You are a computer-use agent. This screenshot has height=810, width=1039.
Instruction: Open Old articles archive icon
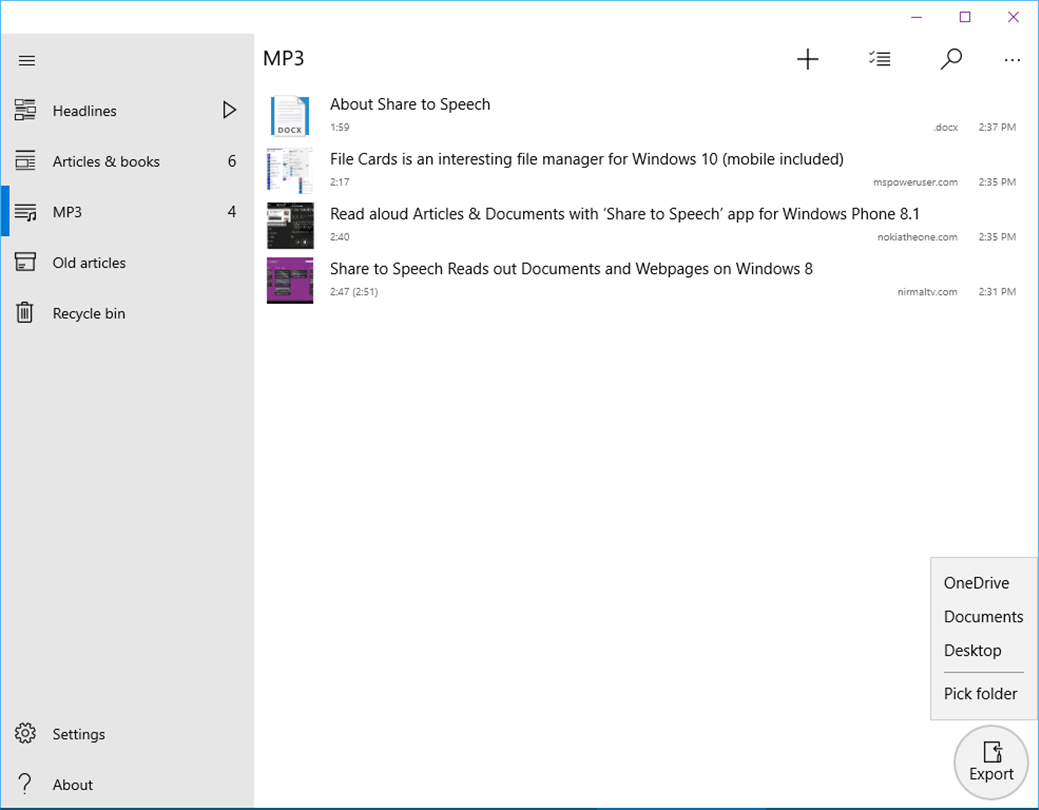pos(25,262)
